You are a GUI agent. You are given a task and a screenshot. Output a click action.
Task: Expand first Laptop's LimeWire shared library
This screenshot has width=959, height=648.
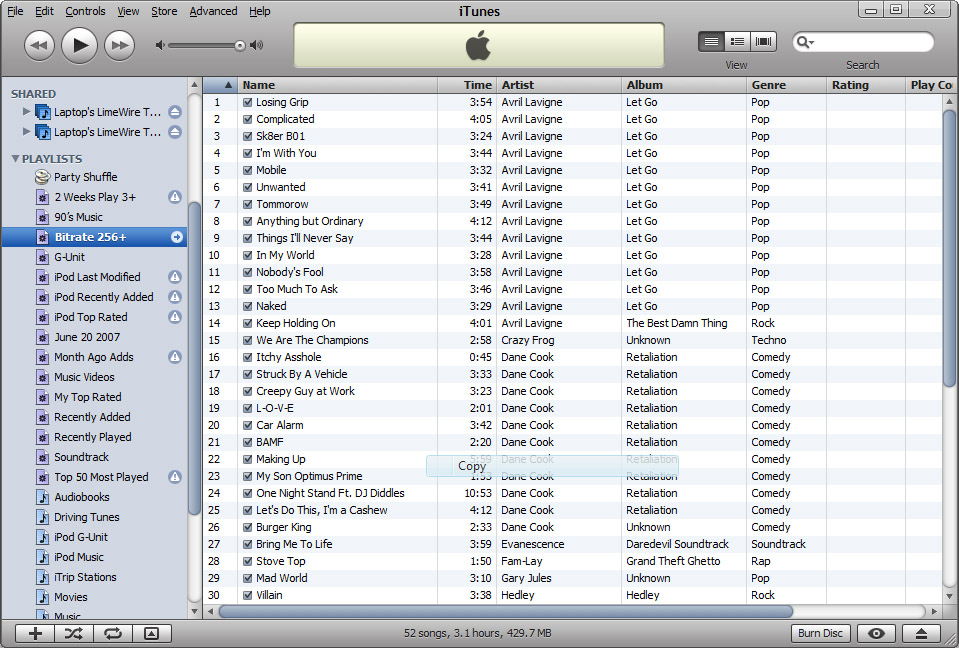(x=26, y=111)
